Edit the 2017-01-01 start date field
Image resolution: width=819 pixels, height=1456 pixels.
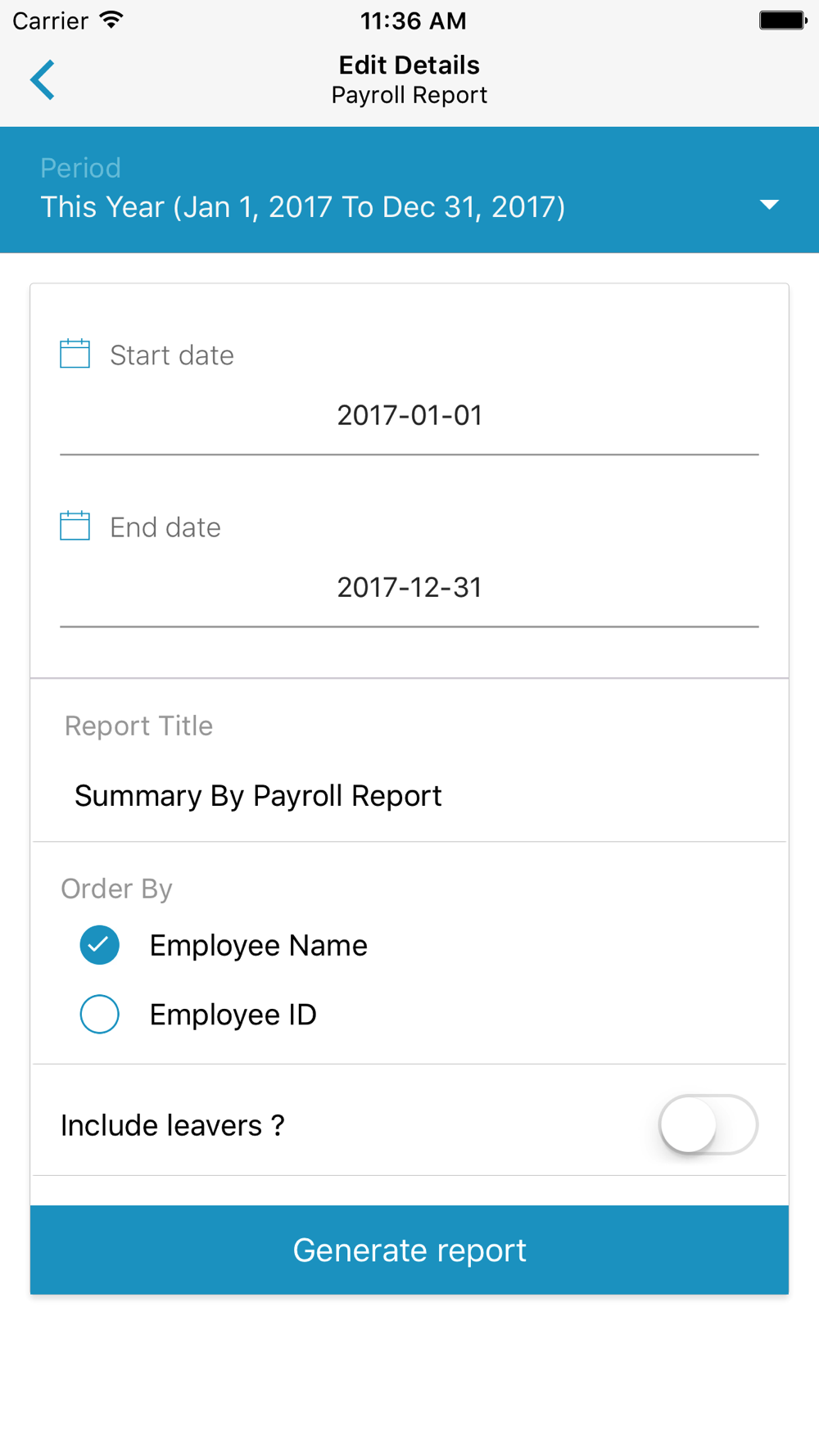pos(409,416)
